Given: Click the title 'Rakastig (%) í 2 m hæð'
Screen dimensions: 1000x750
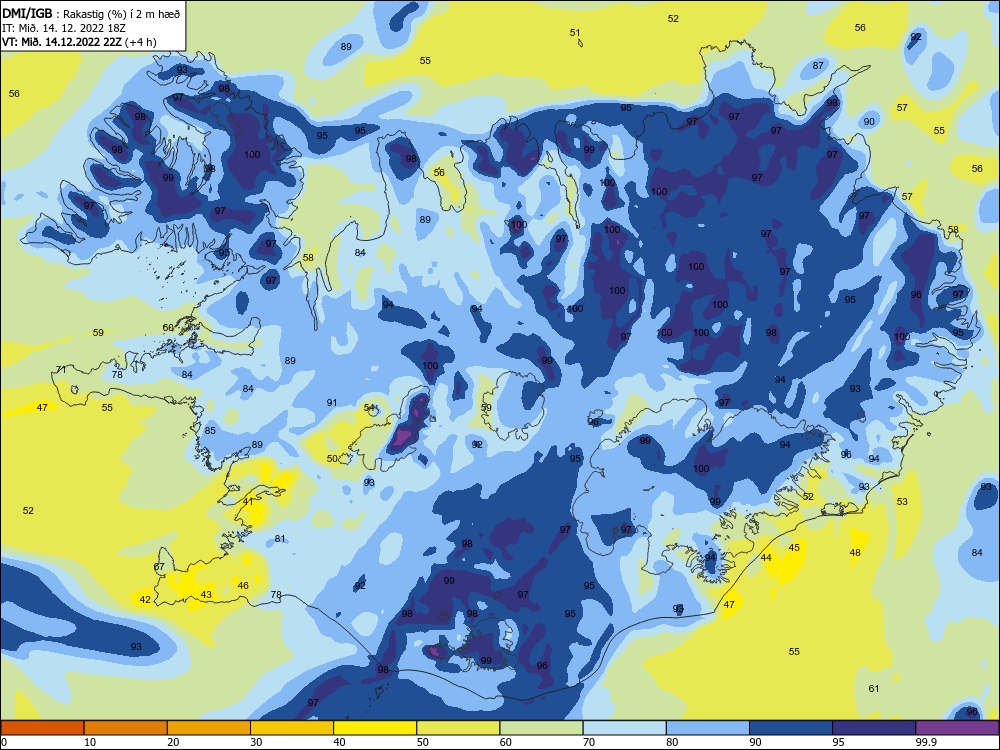Looking at the screenshot, I should point(121,14).
